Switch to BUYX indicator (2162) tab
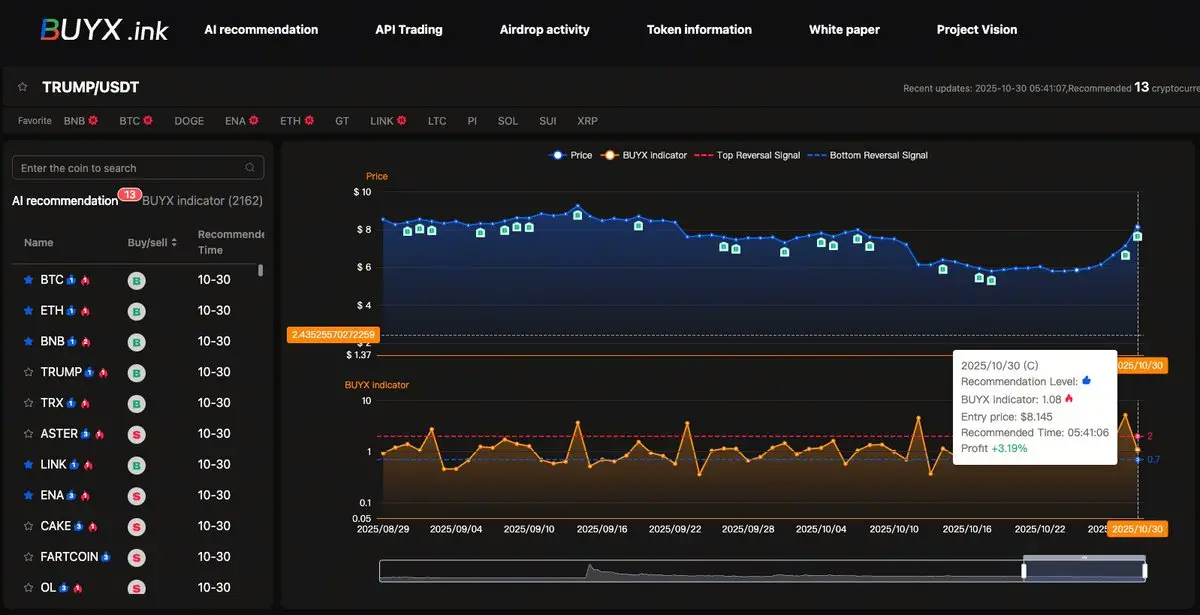Viewport: 1200px width, 615px height. [202, 201]
